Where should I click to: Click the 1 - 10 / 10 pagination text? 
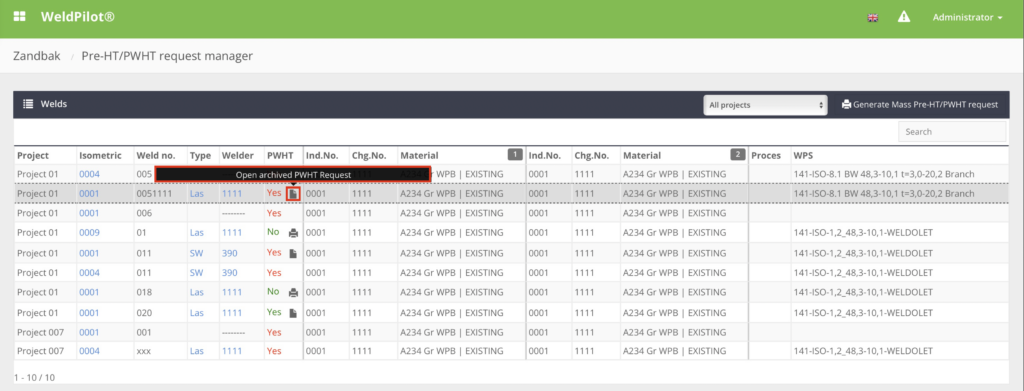36,377
